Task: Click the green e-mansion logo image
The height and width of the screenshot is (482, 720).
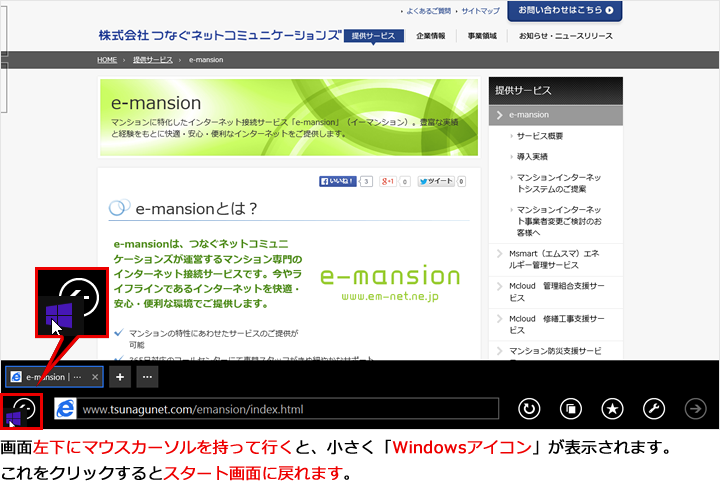Action: click(x=390, y=282)
